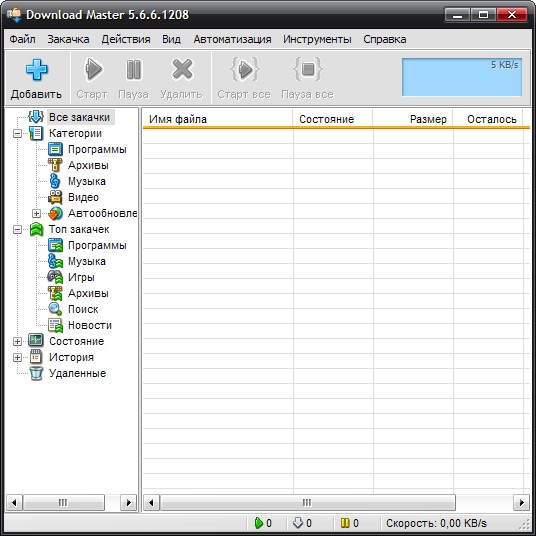Click the green active downloads status icon

tap(259, 523)
